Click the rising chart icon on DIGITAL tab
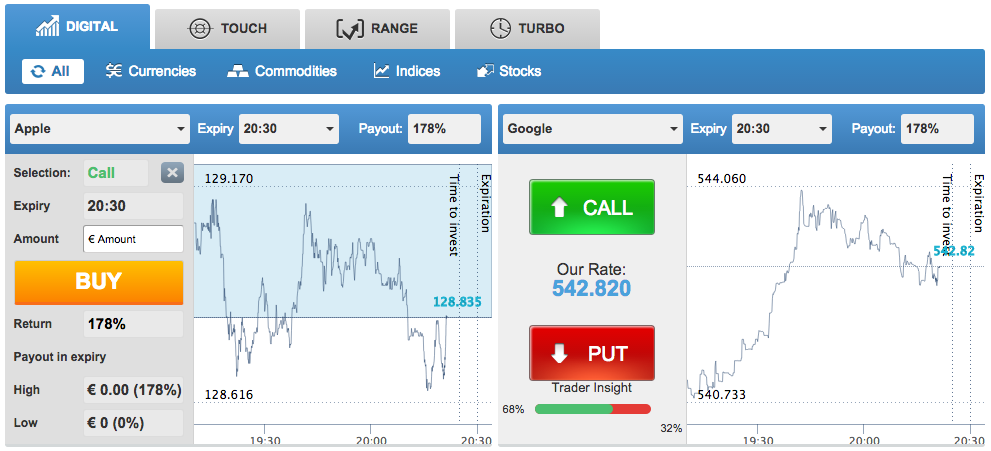 [x=47, y=27]
